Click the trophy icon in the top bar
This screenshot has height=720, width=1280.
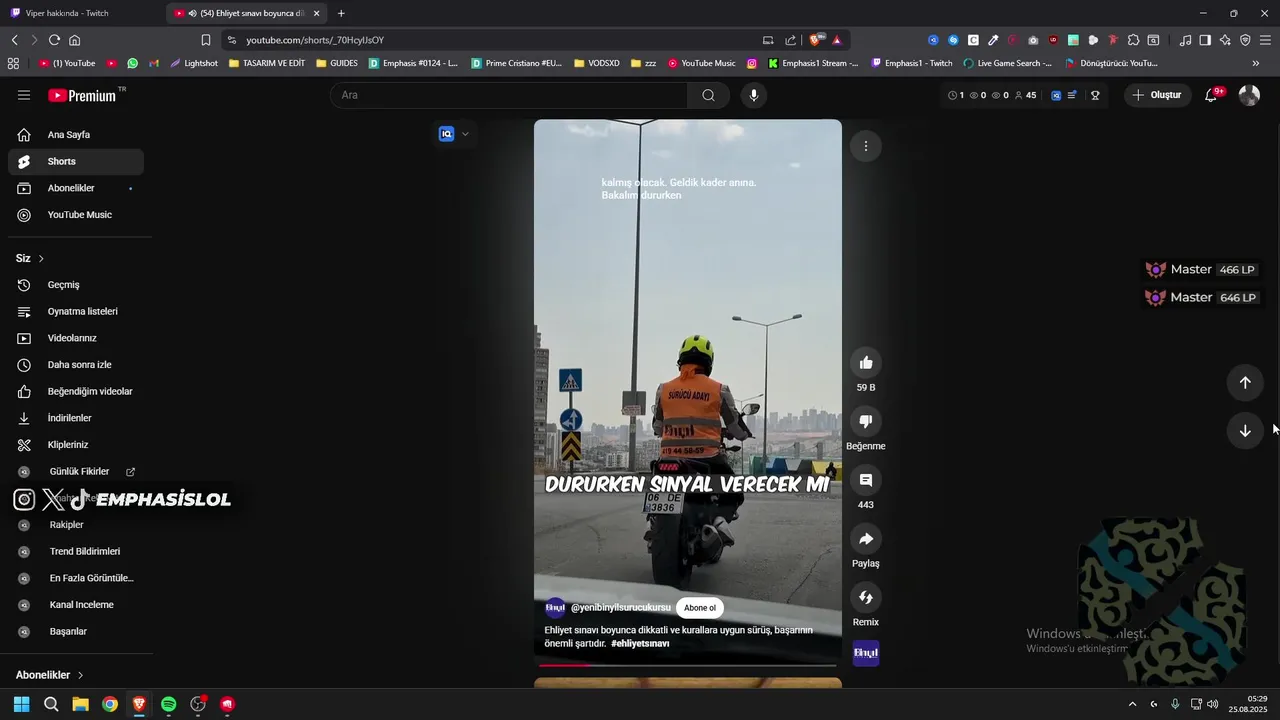(x=1095, y=95)
